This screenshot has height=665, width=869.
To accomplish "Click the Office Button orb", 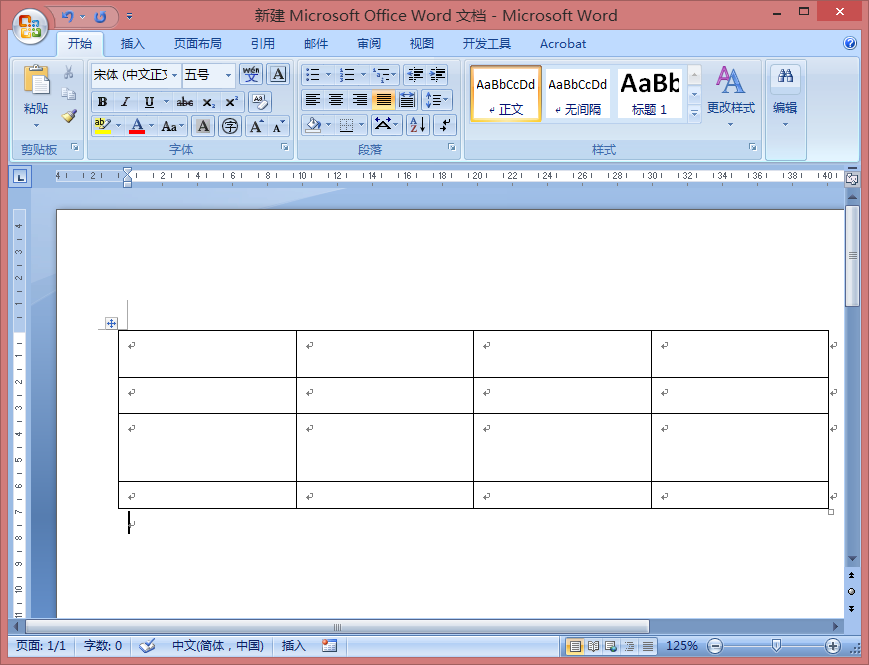I will coord(30,25).
